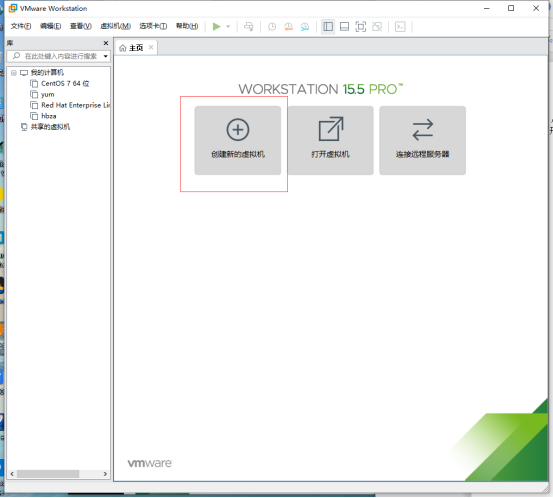Open the snapshot manager icon

click(x=305, y=27)
